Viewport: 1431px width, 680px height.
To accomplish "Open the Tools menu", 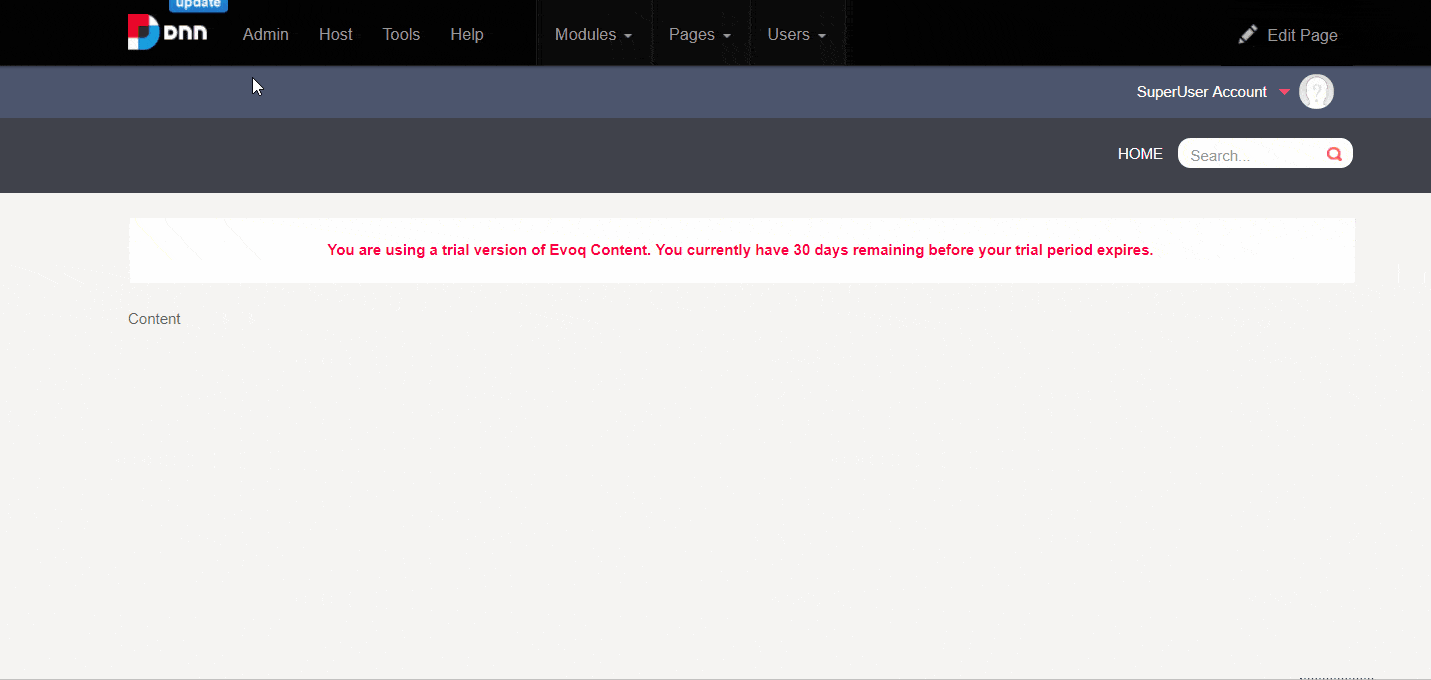I will [401, 34].
